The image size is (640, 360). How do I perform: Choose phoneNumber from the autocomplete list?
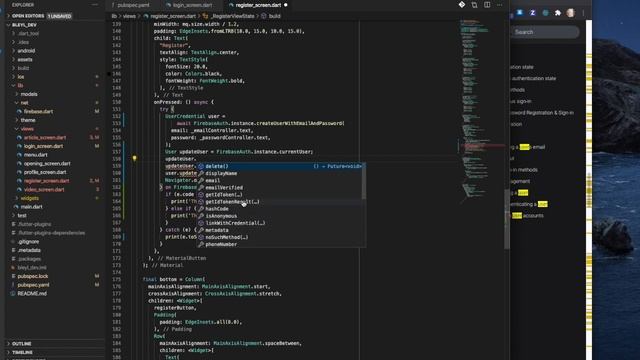[280, 244]
